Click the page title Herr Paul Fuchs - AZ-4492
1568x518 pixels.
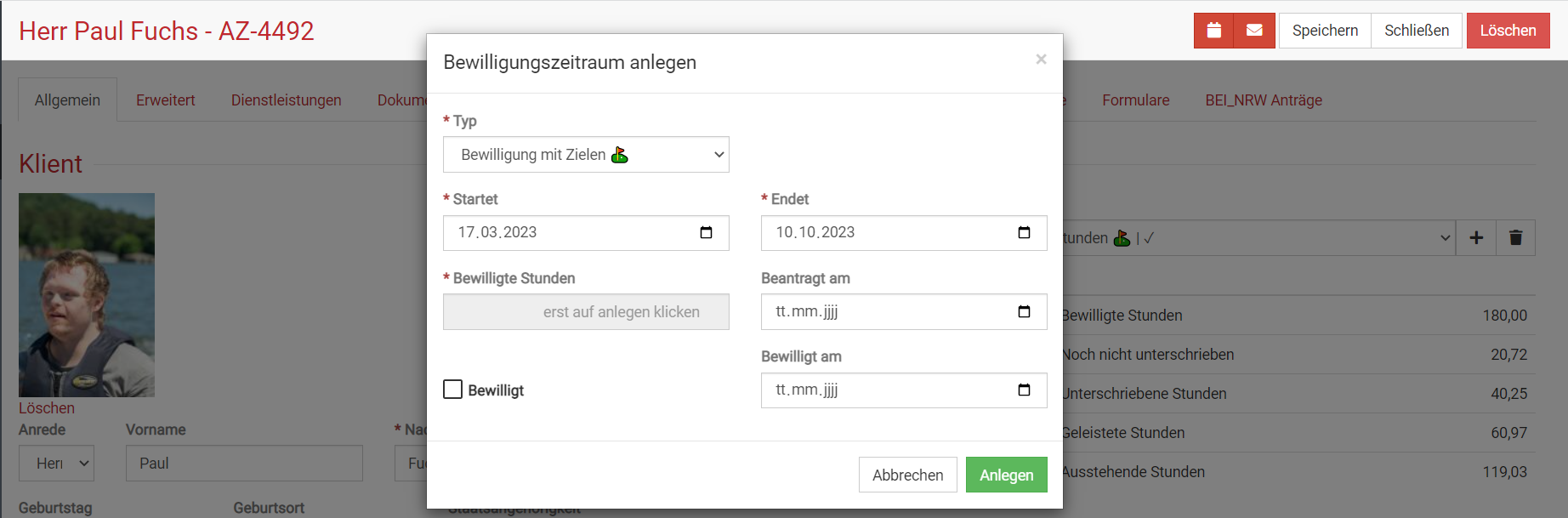[167, 31]
